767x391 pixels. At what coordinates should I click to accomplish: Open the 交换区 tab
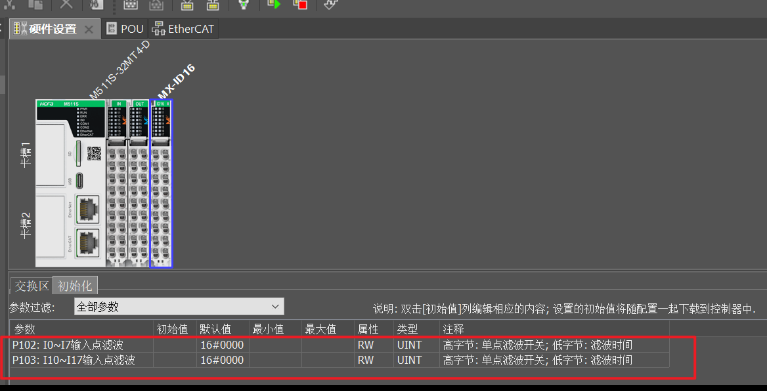click(x=31, y=286)
